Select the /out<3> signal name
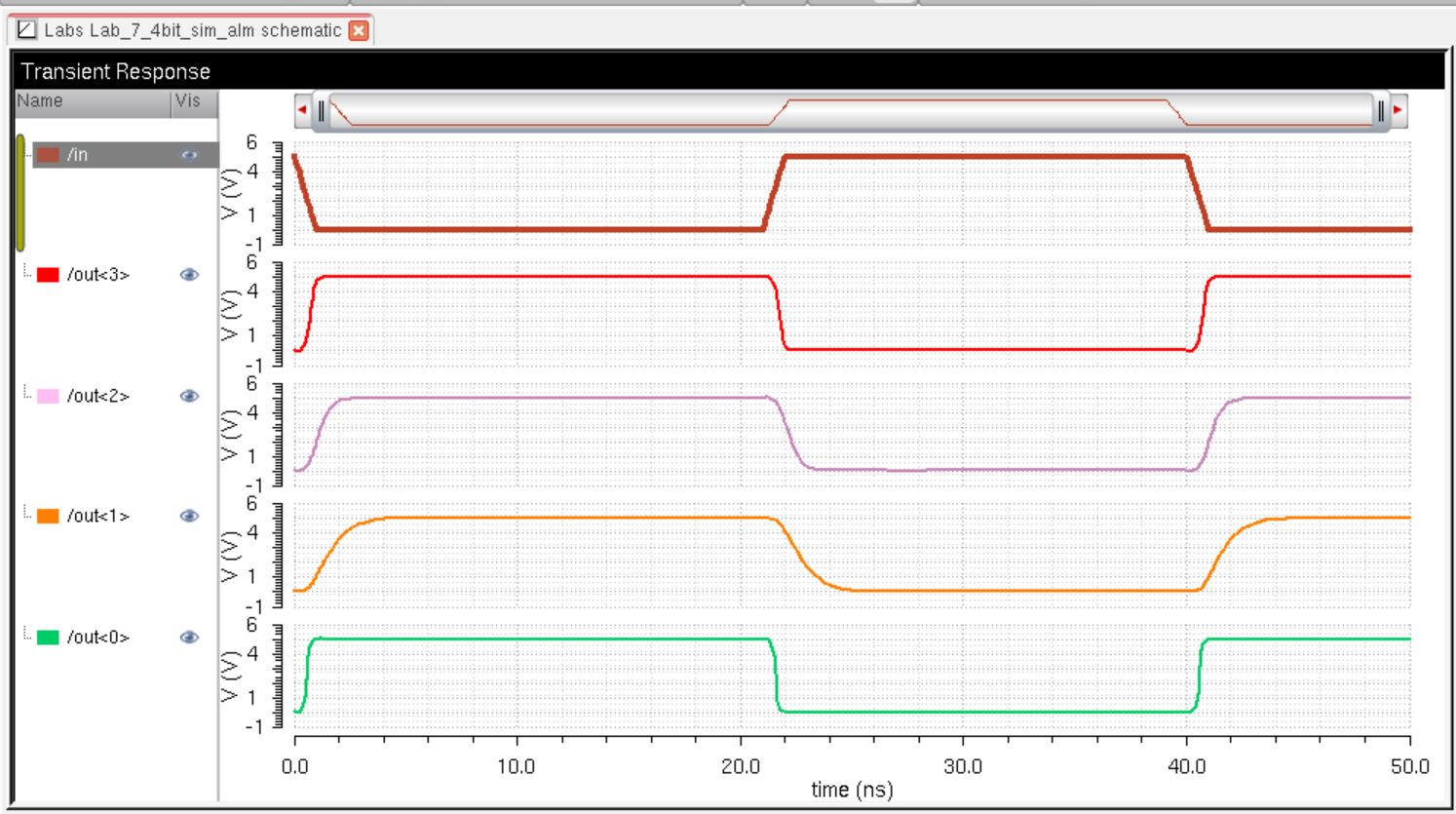 coord(98,275)
